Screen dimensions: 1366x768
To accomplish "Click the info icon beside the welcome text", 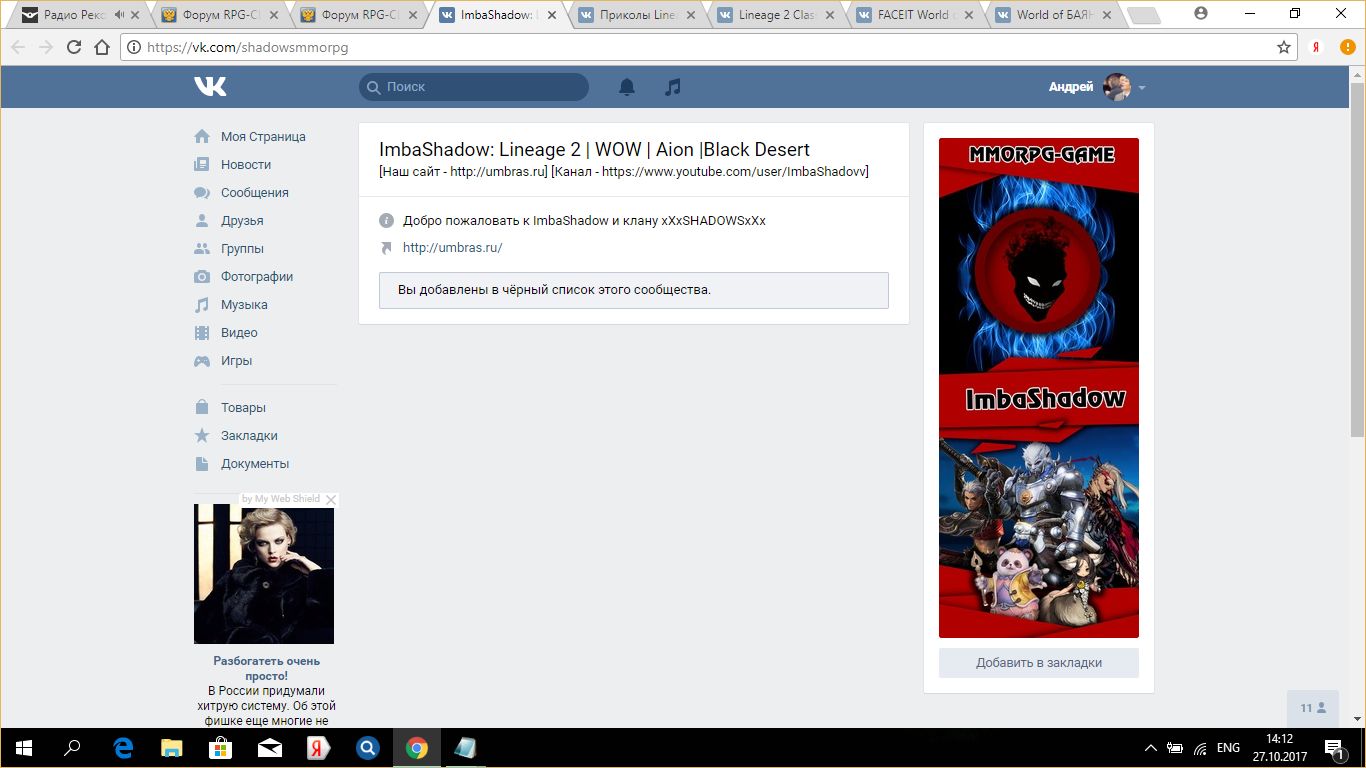I will tap(387, 221).
